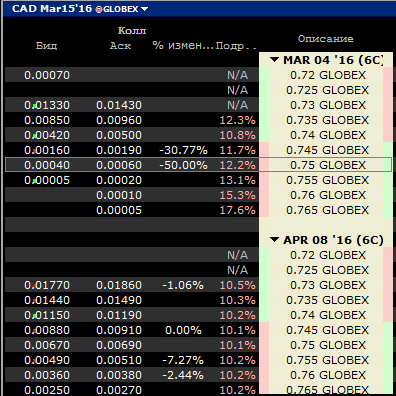Select the 0.75 GLOBEX row in the March group
The image size is (396, 396).
[x=199, y=165]
